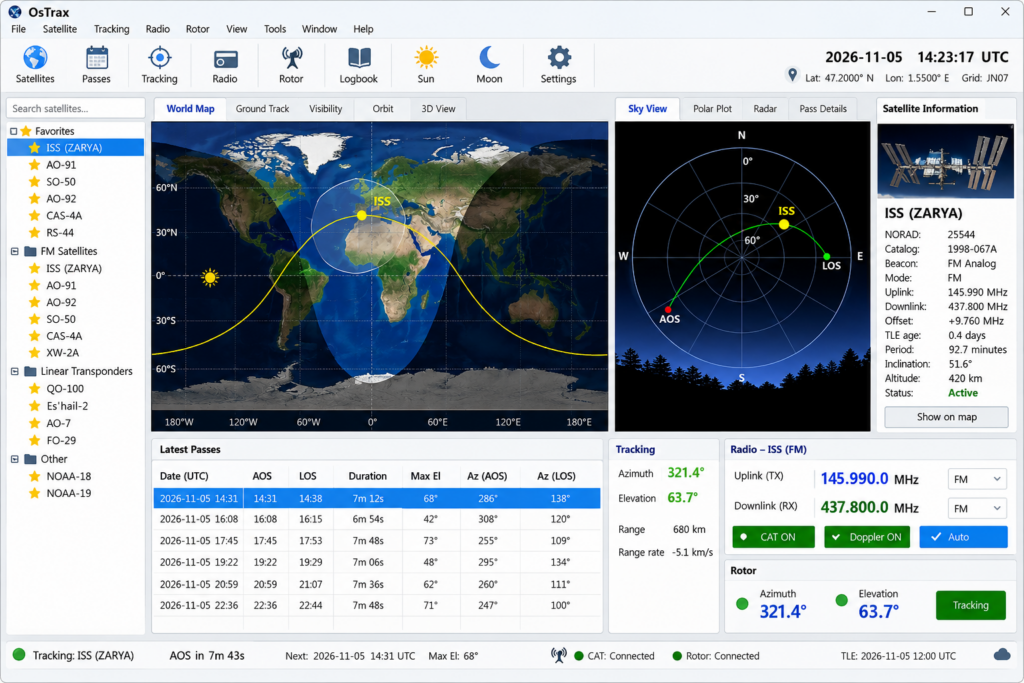Open the Passes calendar icon

click(x=97, y=57)
